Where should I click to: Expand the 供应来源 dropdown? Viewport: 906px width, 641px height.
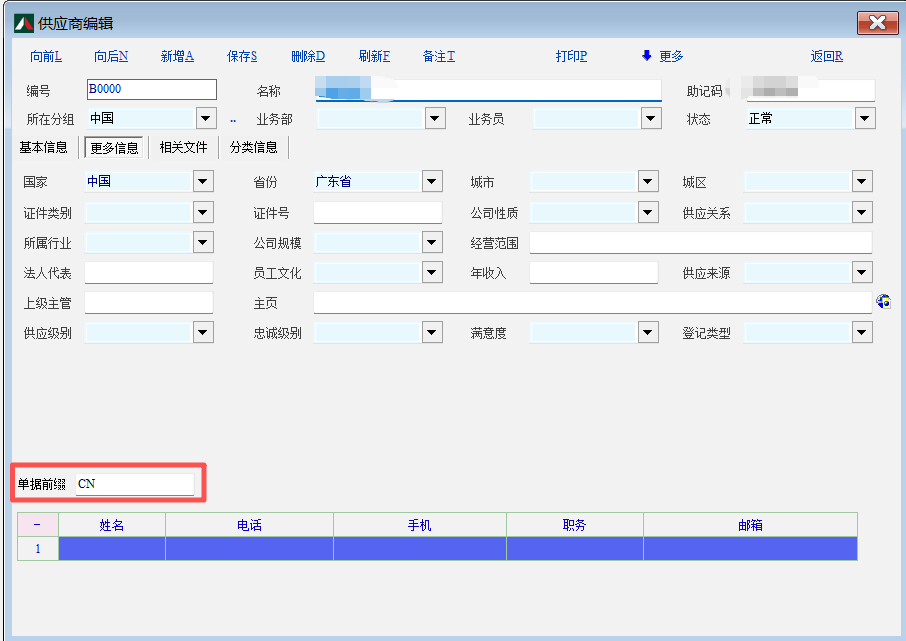[862, 272]
